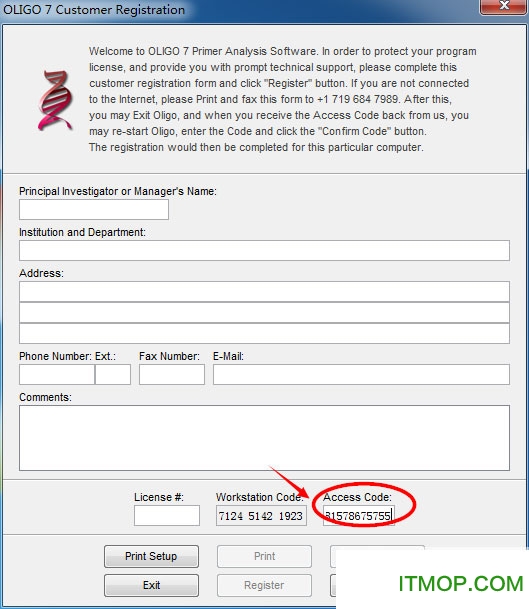Click the Register button
This screenshot has height=609, width=529.
(x=264, y=585)
